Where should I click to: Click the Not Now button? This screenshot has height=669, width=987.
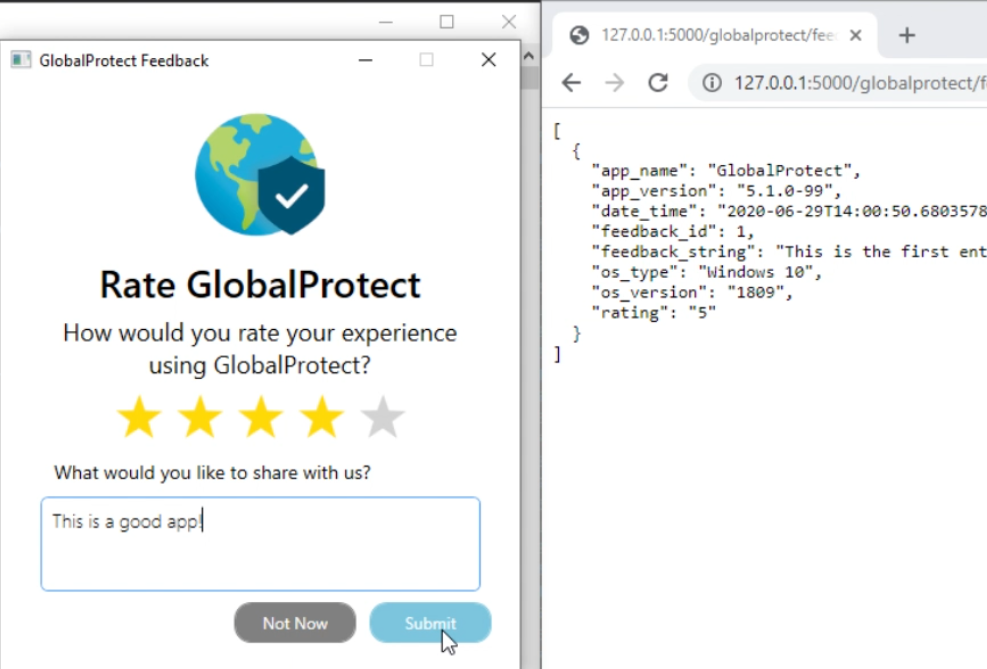pyautogui.click(x=295, y=623)
